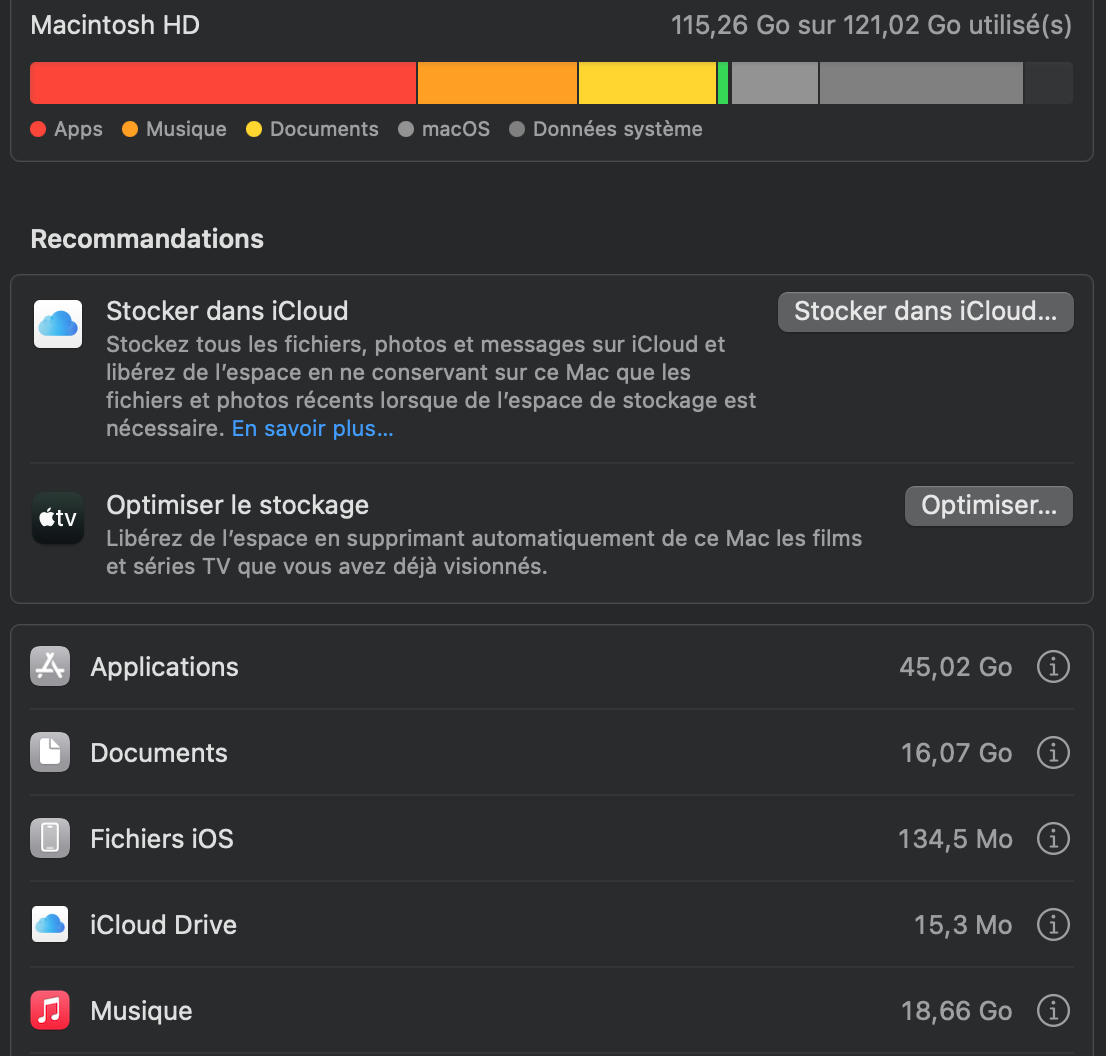Screen dimensions: 1106x1056
Task: Click the Données système legend item
Action: point(606,129)
